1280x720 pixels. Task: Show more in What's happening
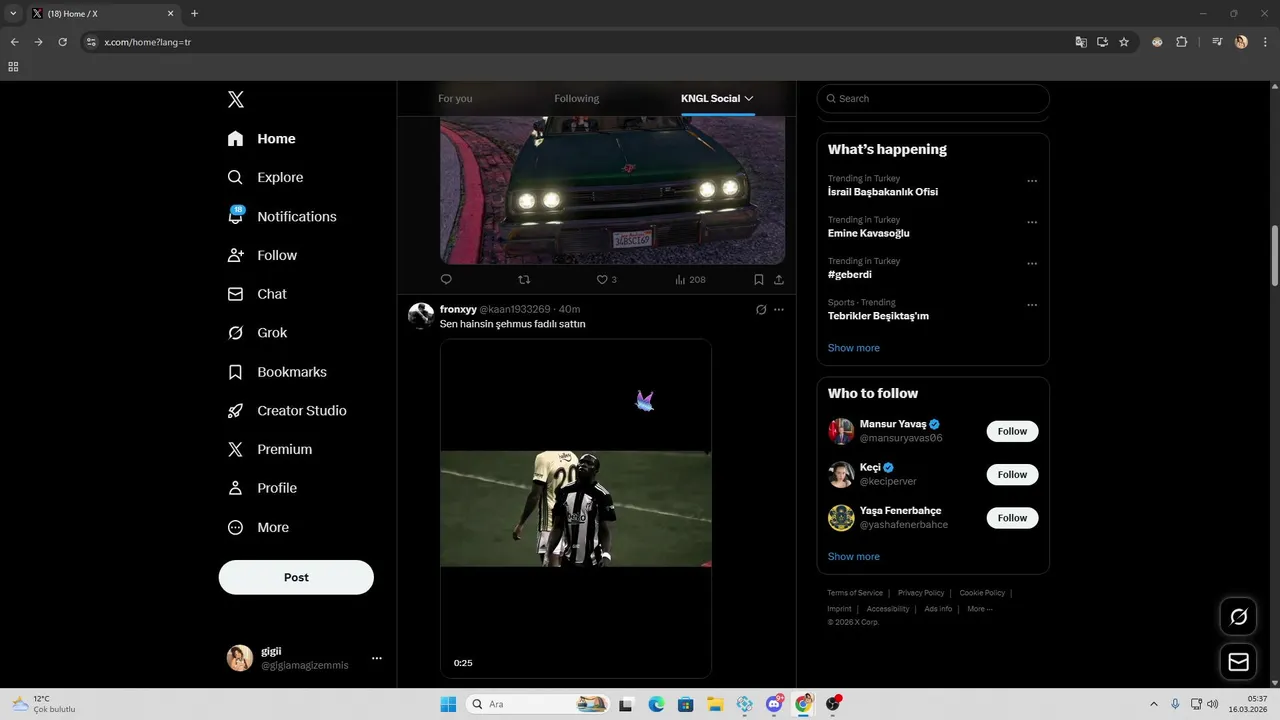coord(854,348)
